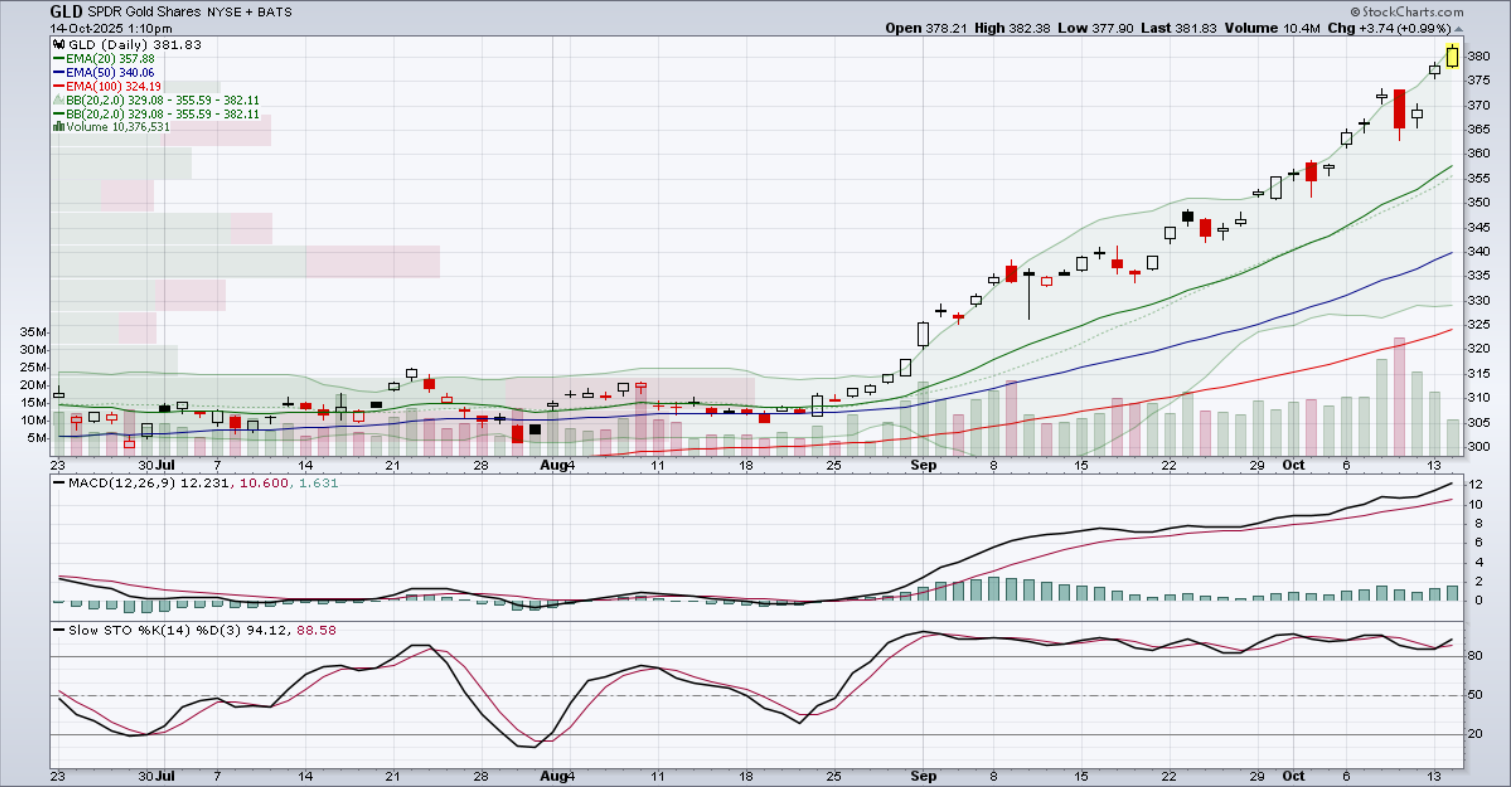Click the EMA(50) 340.06 legend entry

[108, 73]
